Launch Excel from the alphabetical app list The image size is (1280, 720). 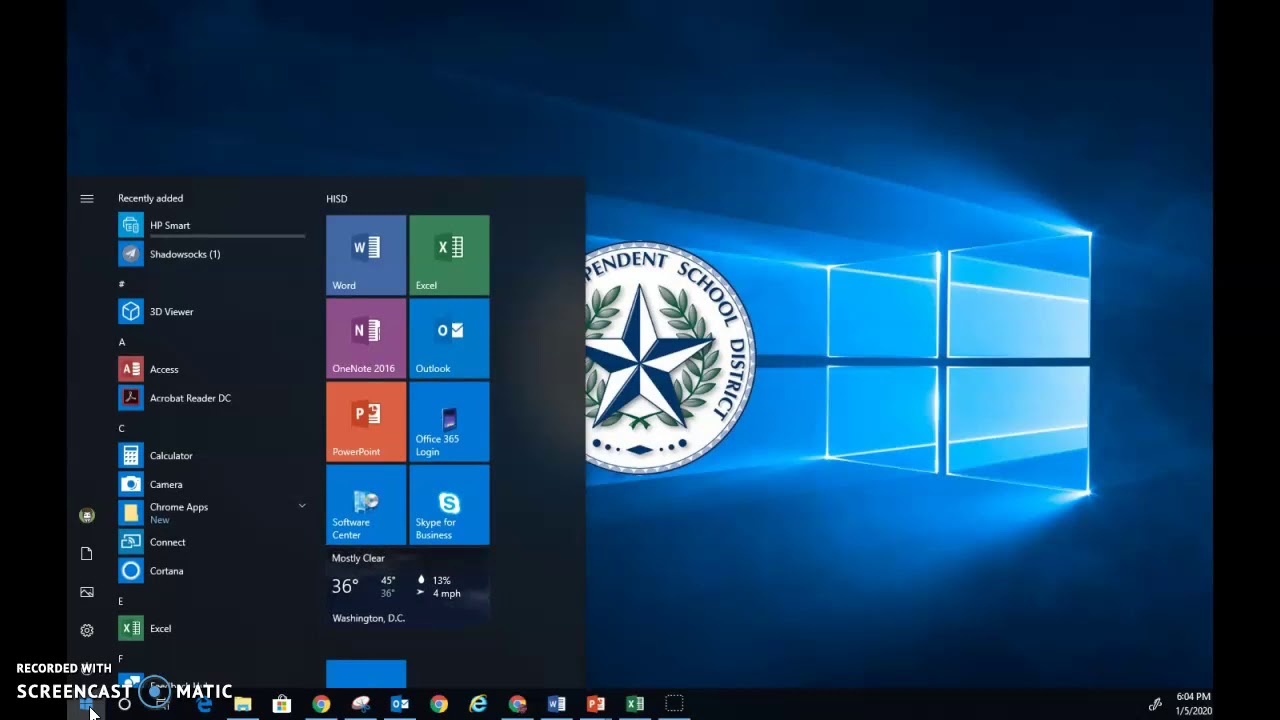tap(211, 629)
